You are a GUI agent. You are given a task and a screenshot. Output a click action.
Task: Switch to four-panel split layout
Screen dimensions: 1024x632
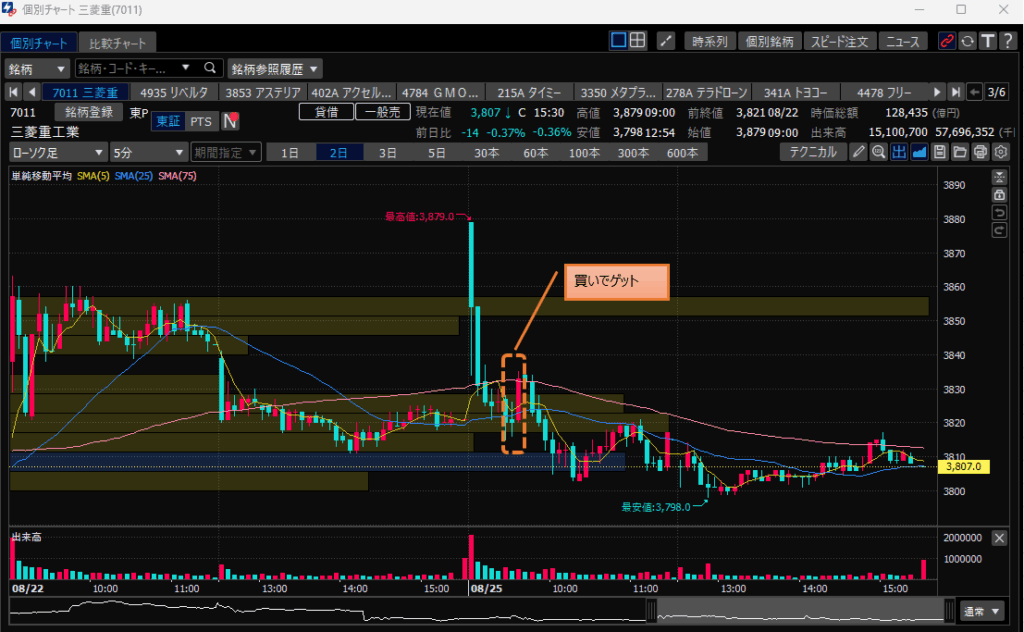coord(638,41)
